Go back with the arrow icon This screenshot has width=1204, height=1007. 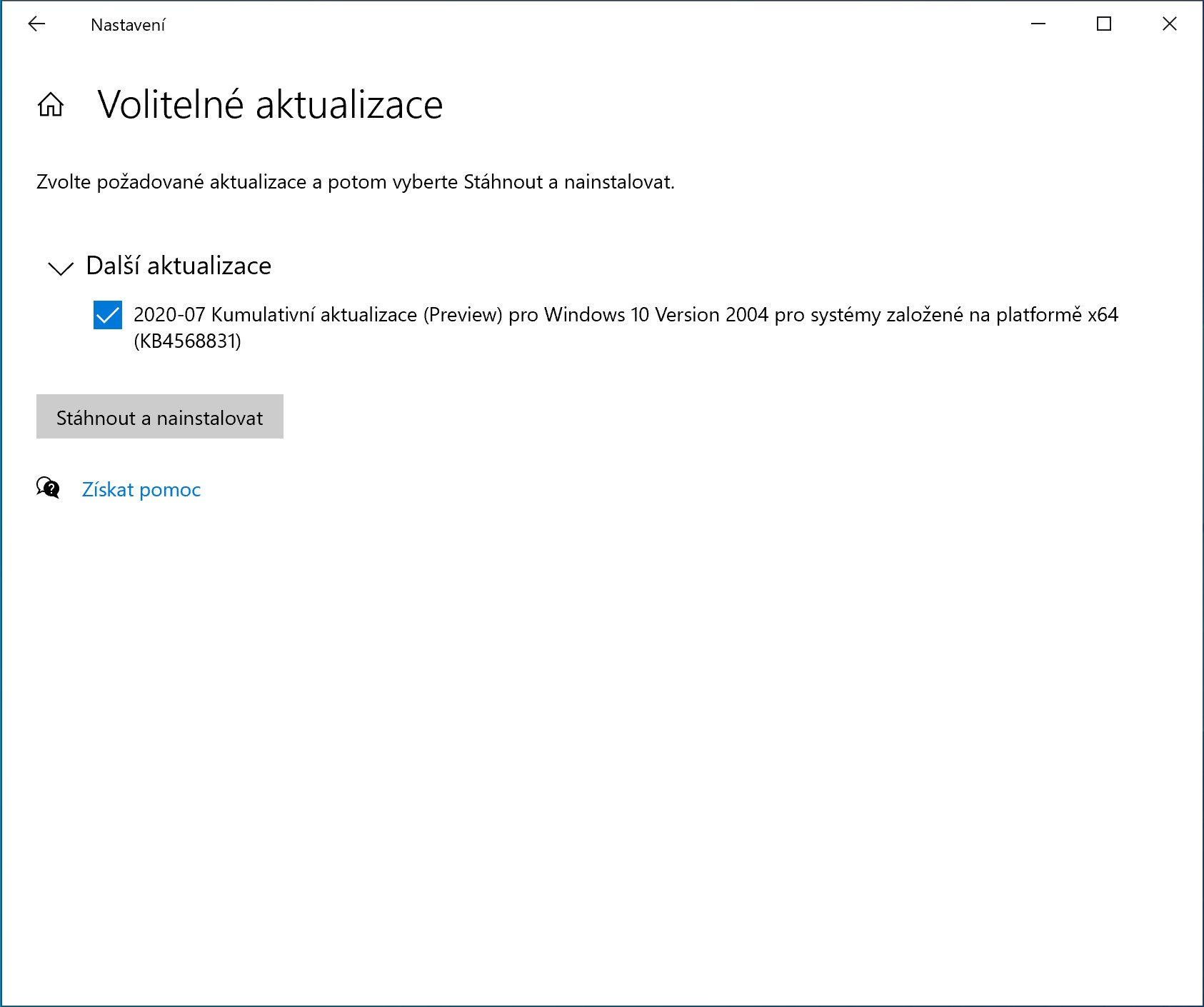point(36,24)
